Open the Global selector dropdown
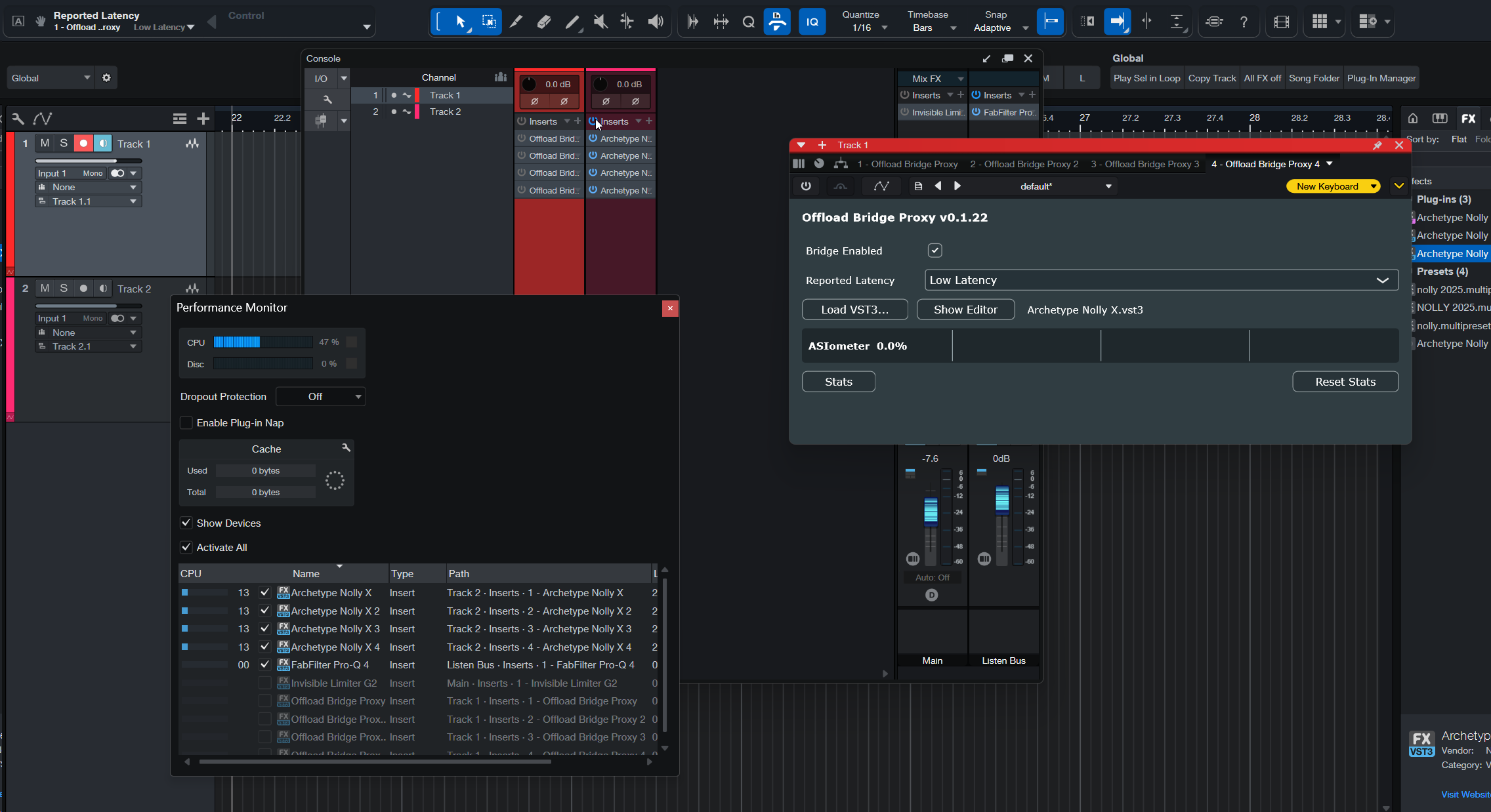This screenshot has height=812, width=1491. [51, 78]
